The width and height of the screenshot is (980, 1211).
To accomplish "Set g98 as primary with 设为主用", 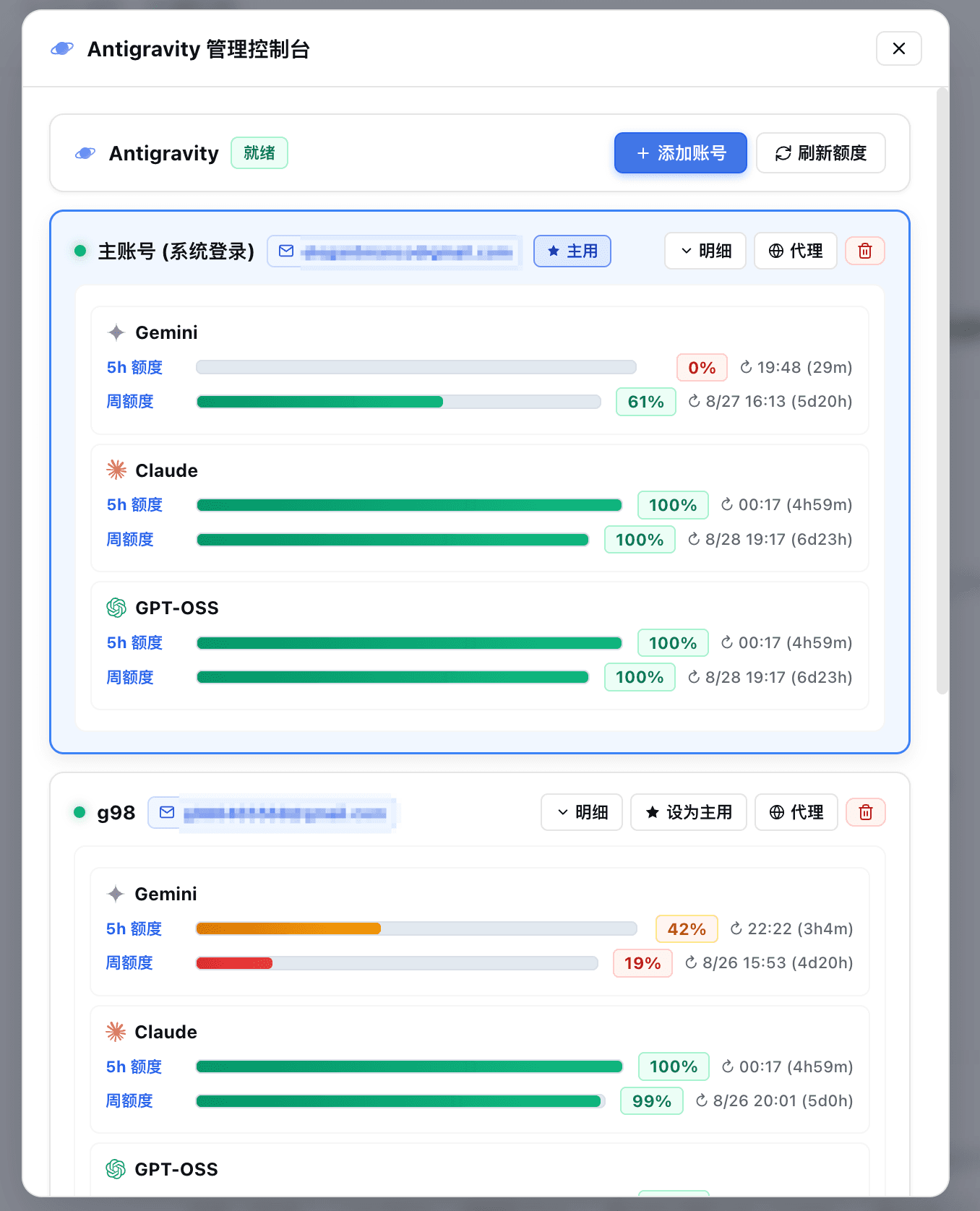I will [x=689, y=812].
